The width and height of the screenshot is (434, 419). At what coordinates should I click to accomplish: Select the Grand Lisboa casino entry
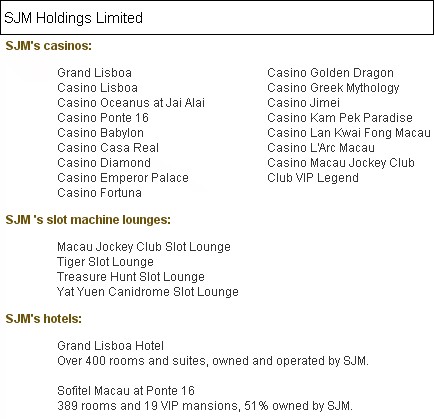point(94,73)
